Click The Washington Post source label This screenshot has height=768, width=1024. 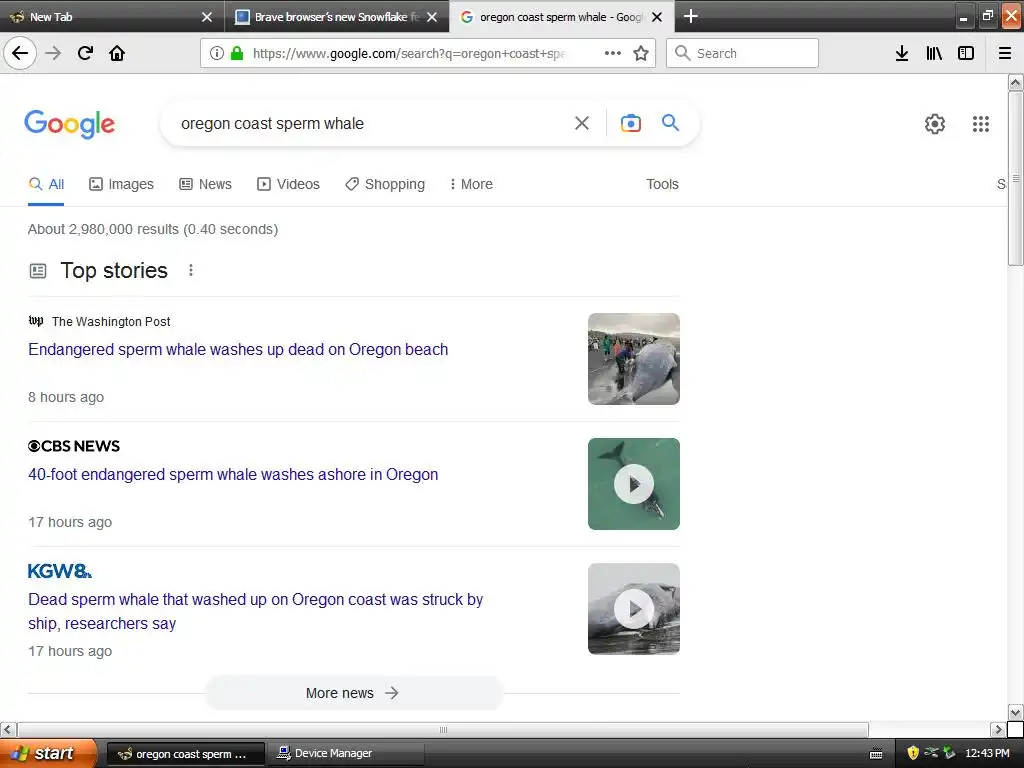(111, 321)
